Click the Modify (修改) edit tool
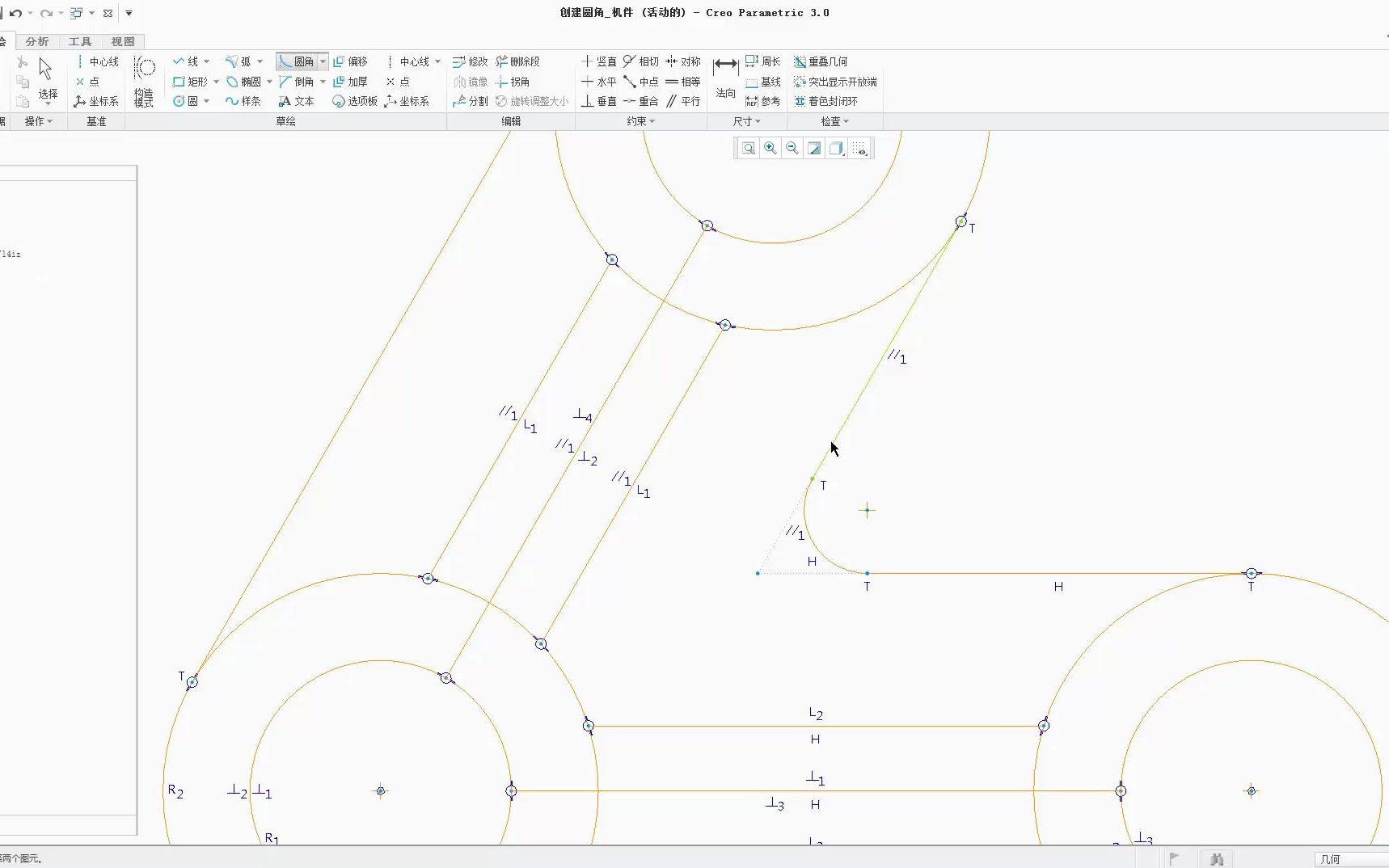This screenshot has width=1389, height=868. [470, 61]
